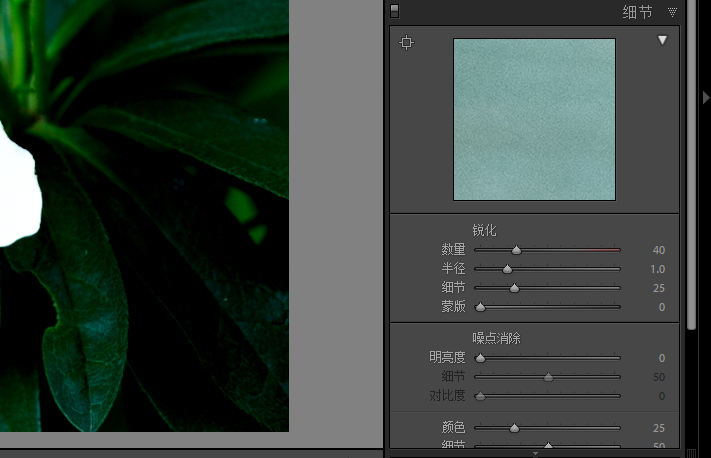711x458 pixels.
Task: Click the sharpening 细节 slider handle
Action: click(514, 288)
